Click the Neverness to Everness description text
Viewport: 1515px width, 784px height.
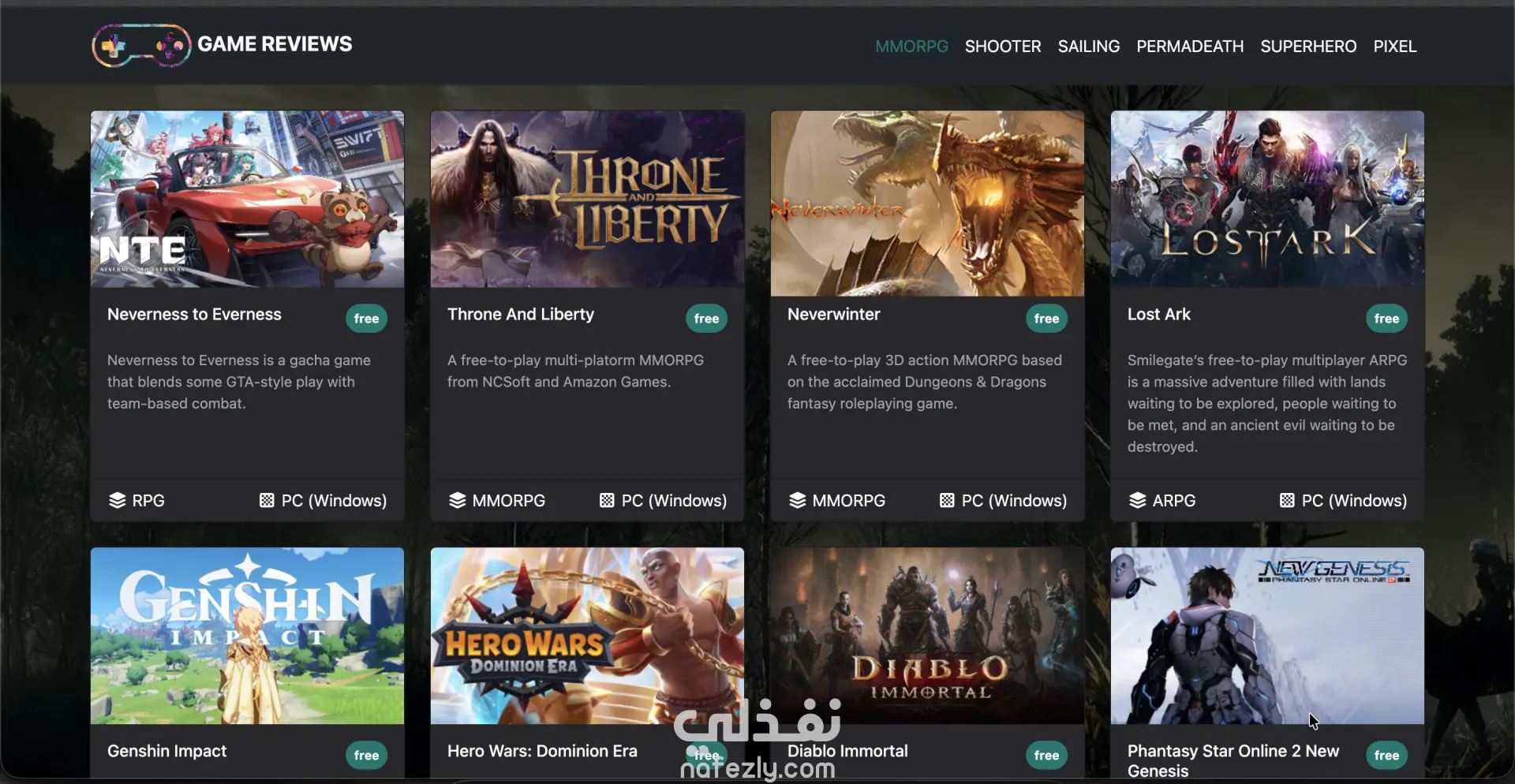(239, 382)
